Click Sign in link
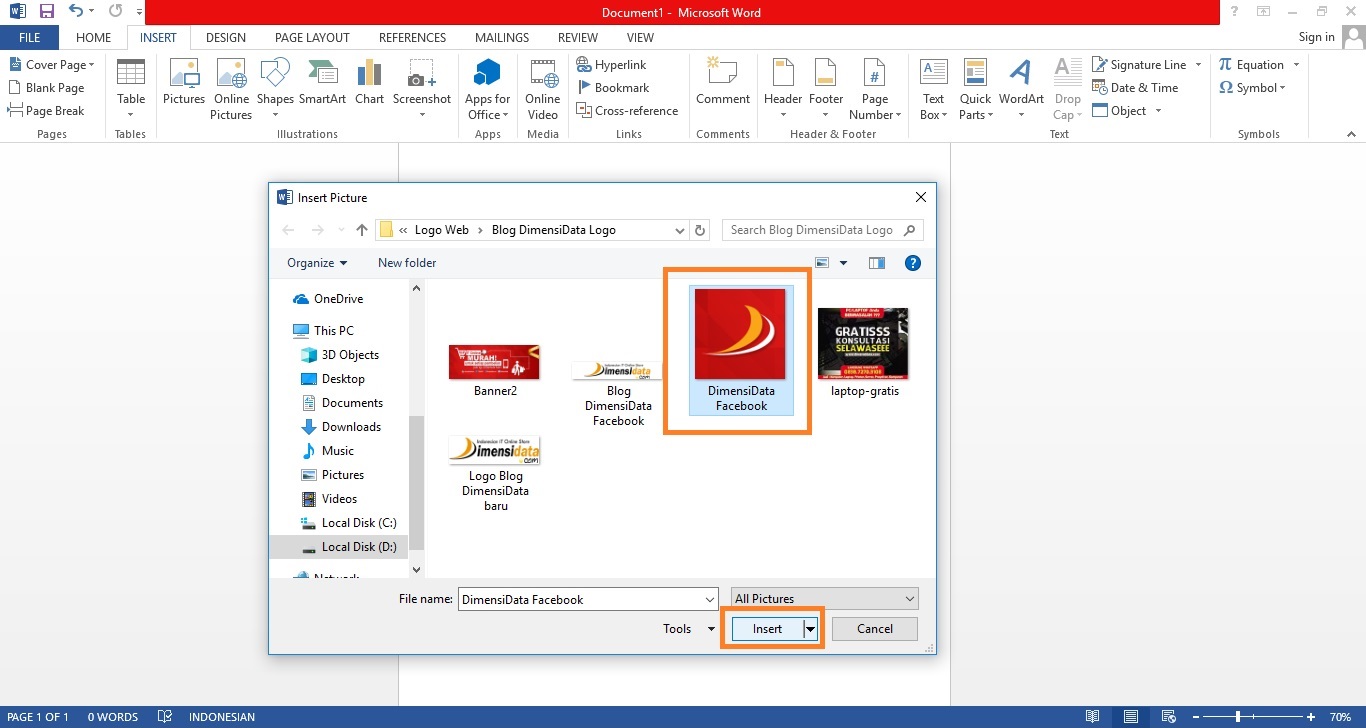The image size is (1366, 728). [x=1316, y=37]
